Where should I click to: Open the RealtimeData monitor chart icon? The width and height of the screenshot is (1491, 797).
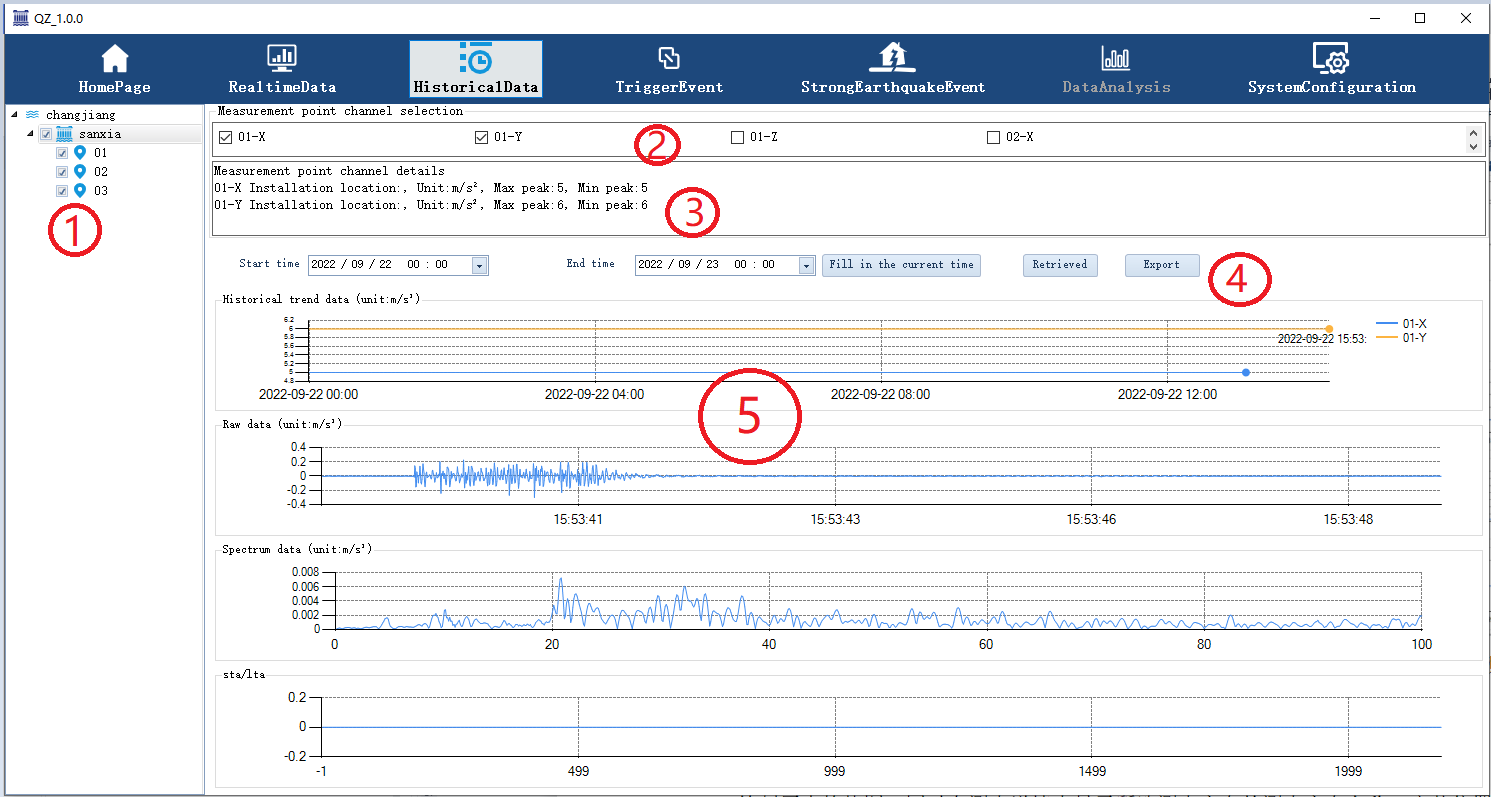[282, 59]
